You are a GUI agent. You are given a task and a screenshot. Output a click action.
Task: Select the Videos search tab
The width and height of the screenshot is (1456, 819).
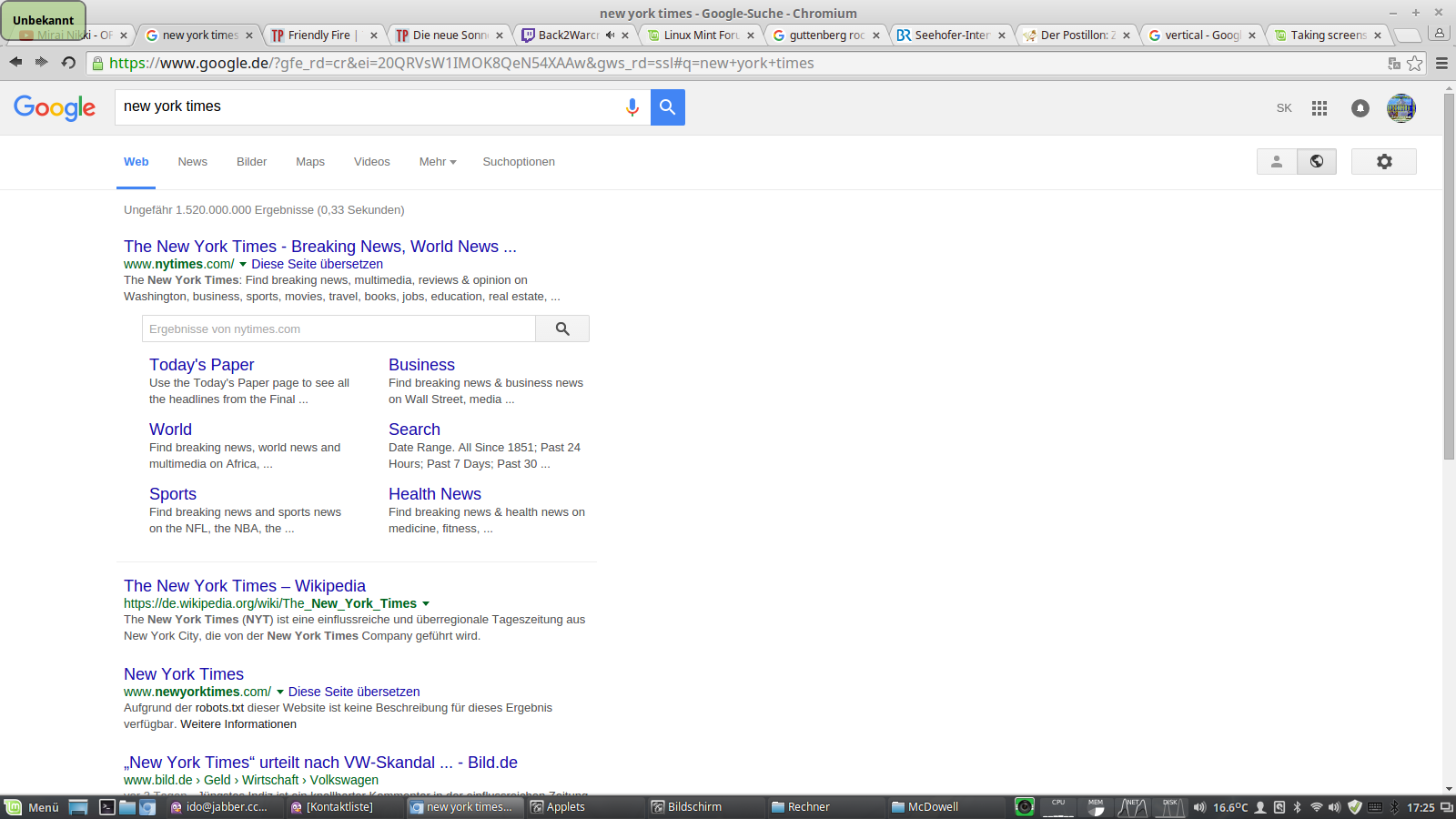pos(372,162)
